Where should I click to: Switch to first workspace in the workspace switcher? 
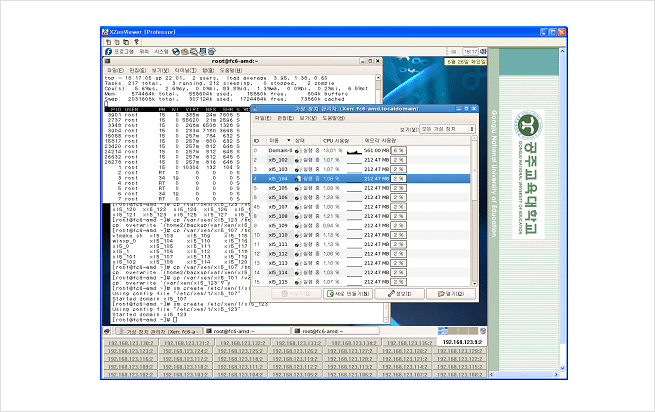click(443, 331)
